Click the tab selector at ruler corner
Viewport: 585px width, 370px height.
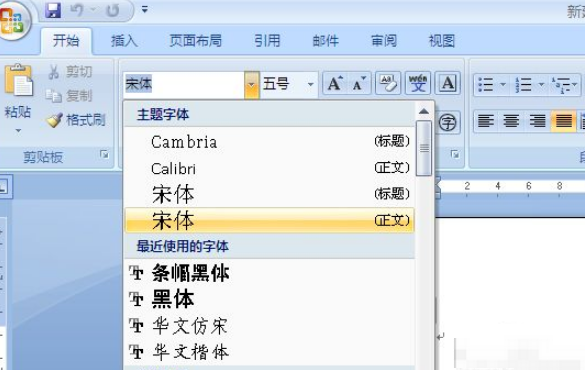pyautogui.click(x=4, y=186)
